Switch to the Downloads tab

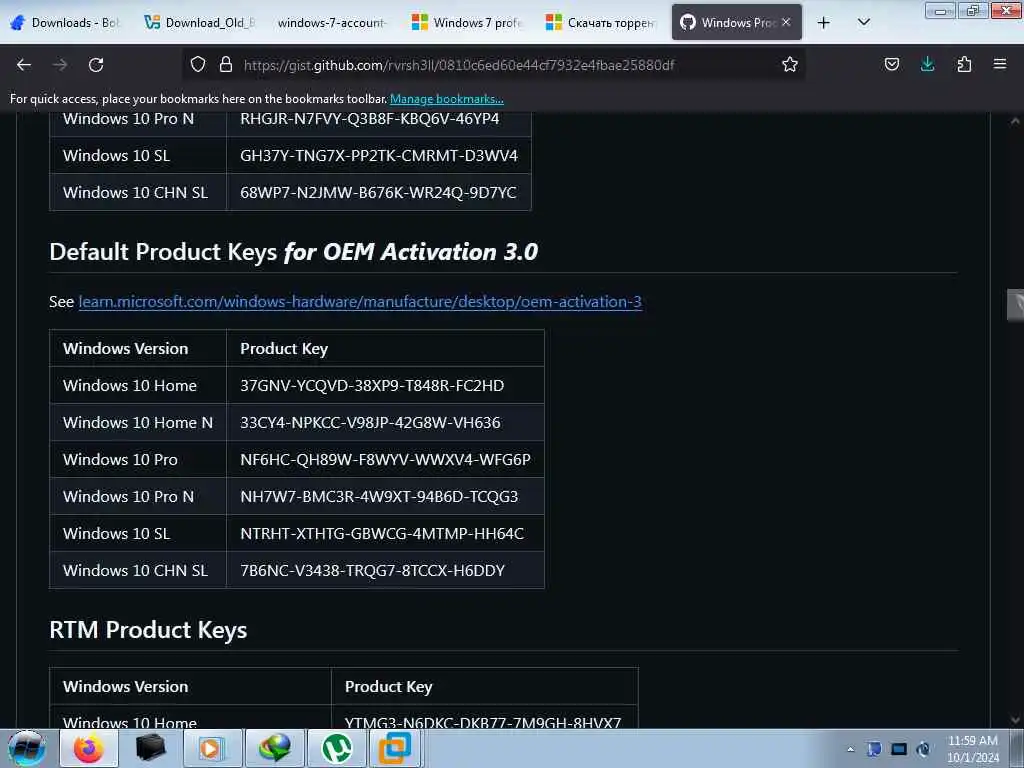pos(66,22)
